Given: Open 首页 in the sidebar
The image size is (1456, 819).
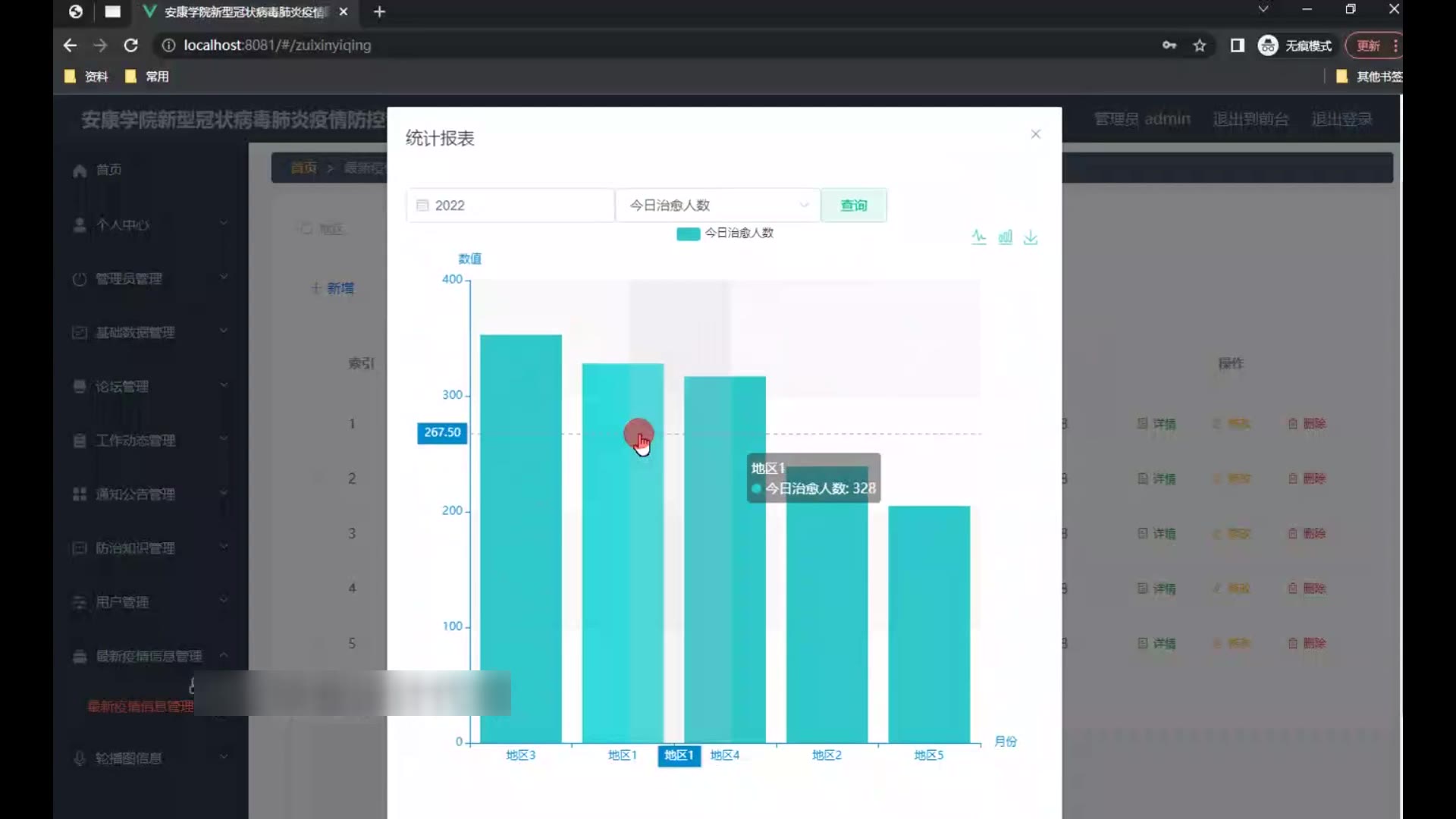Looking at the screenshot, I should [x=108, y=170].
